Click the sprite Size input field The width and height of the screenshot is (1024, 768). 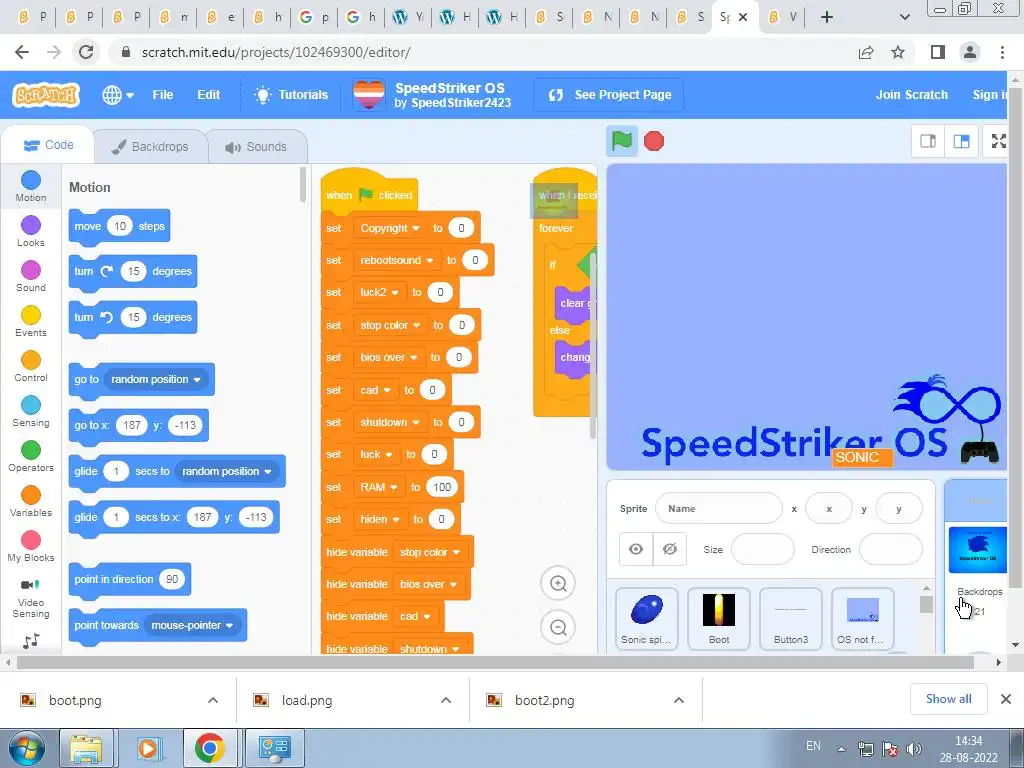click(x=762, y=549)
